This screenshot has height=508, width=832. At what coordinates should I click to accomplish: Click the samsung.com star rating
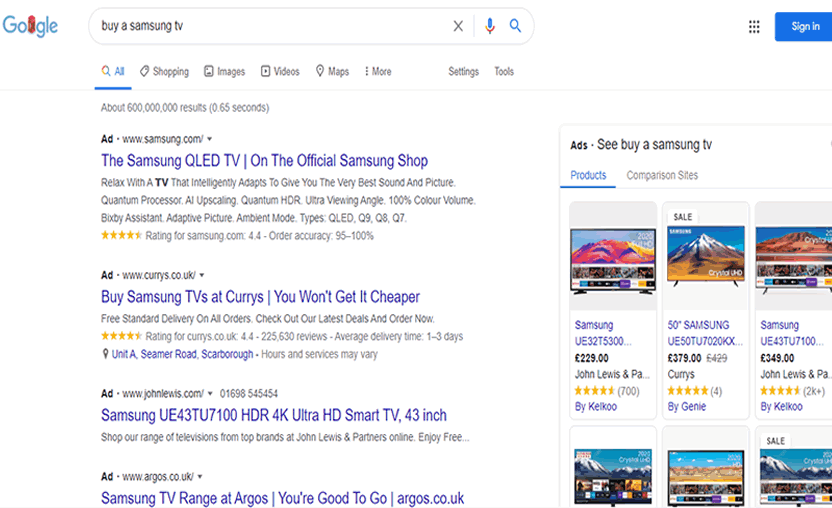[121, 235]
